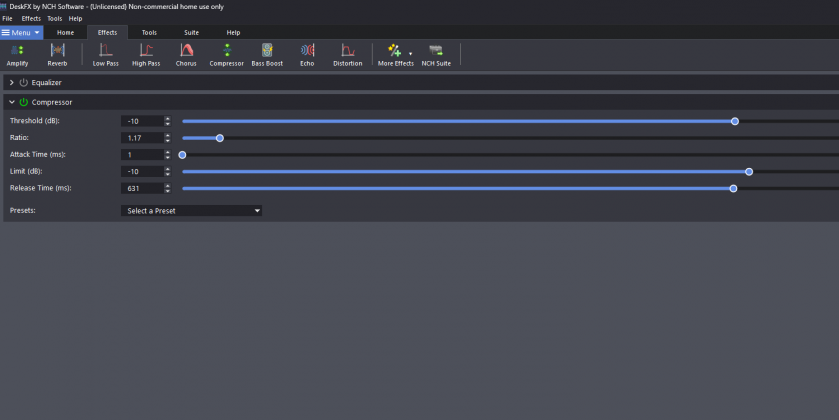Increase Limit with the up arrow
The height and width of the screenshot is (420, 839).
pyautogui.click(x=167, y=169)
